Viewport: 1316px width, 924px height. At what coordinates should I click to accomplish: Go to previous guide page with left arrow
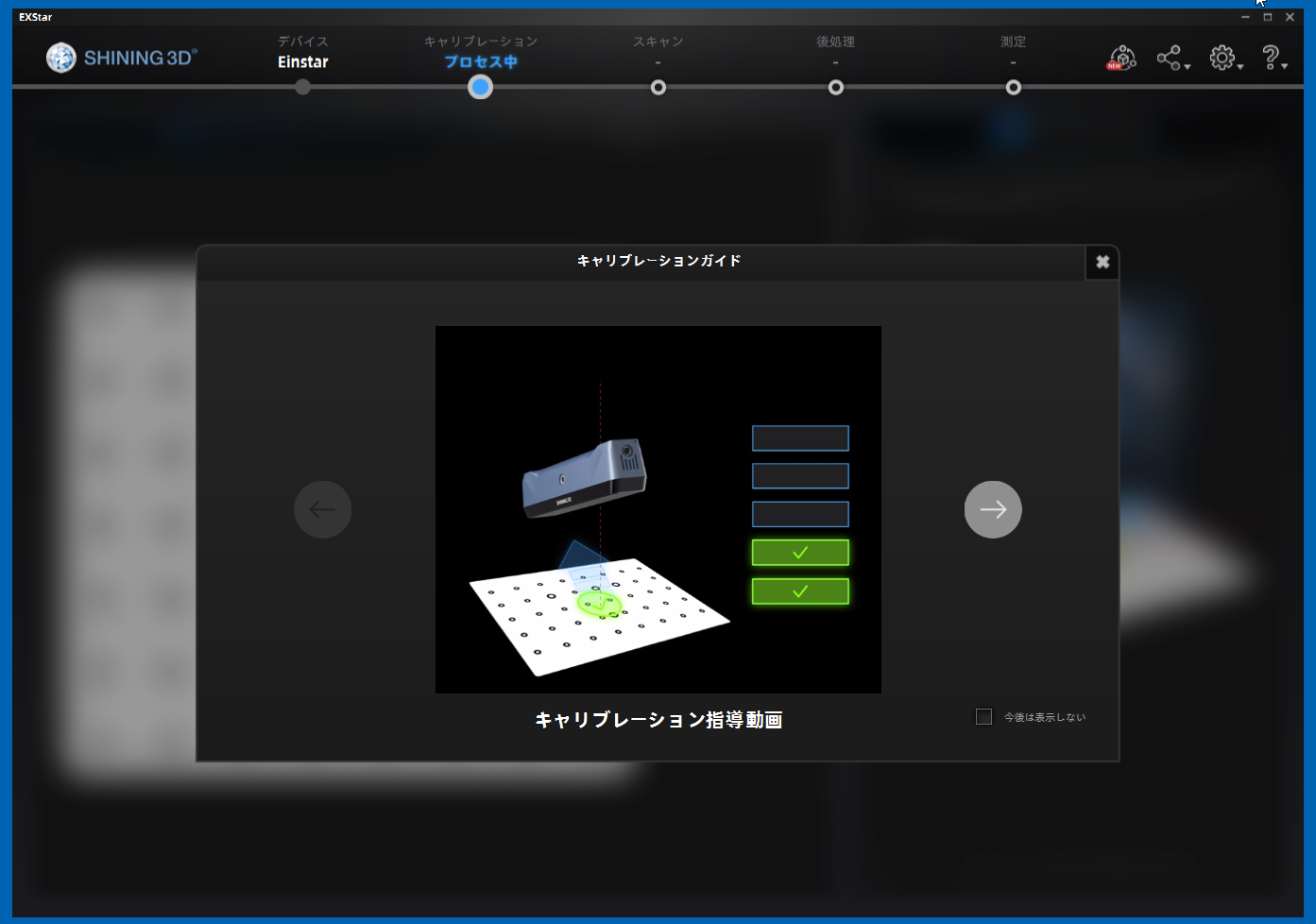click(x=323, y=510)
